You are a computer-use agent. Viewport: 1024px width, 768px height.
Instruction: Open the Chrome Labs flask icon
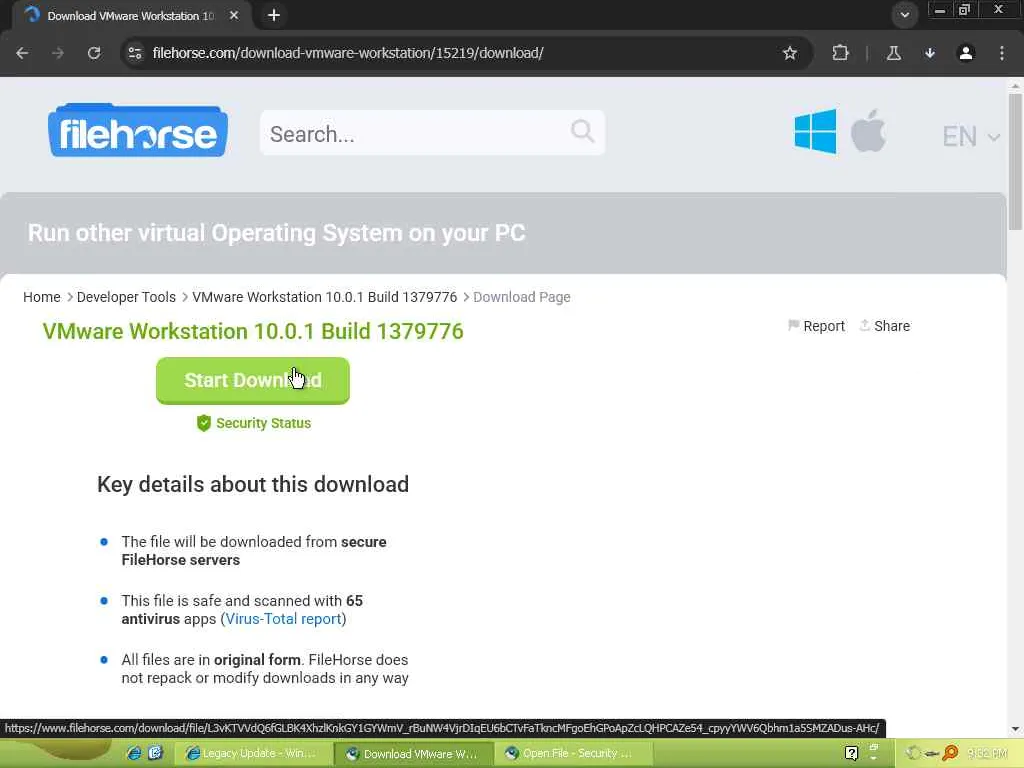coord(894,53)
